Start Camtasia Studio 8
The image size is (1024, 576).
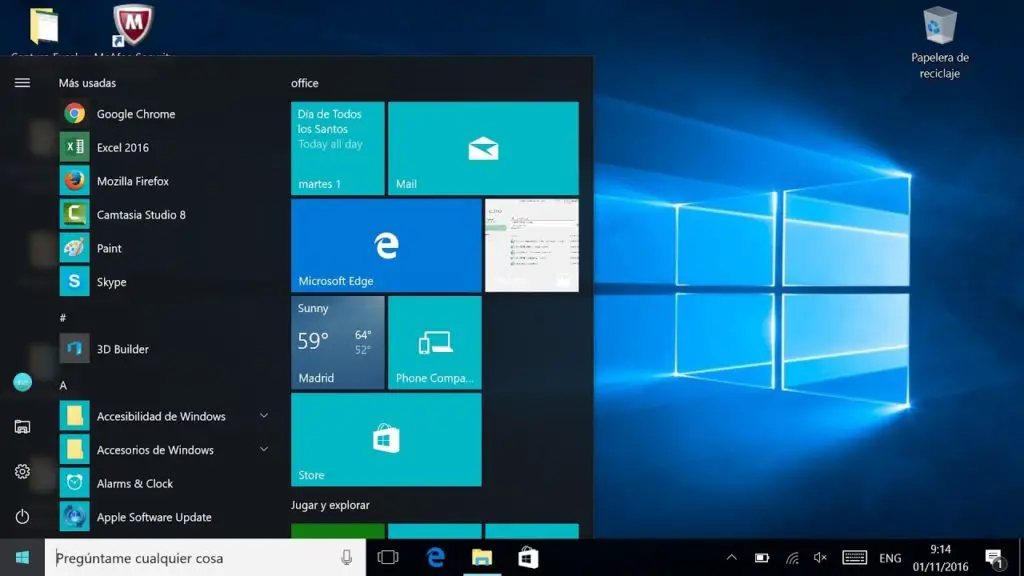click(140, 215)
